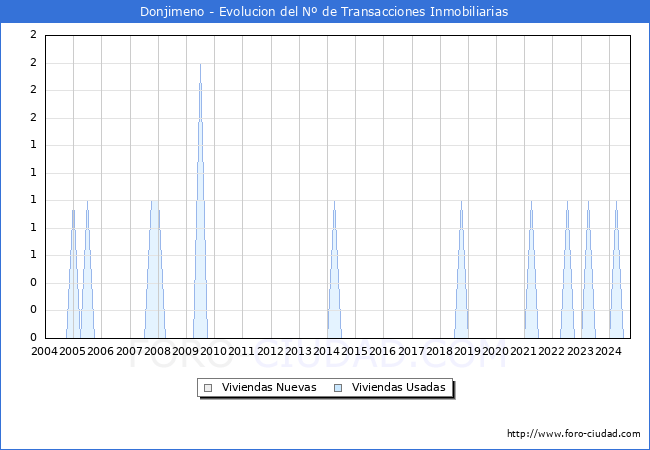Image resolution: width=650 pixels, height=450 pixels.
Task: Toggle the Viviendas Usadas legend label
Action: tap(398, 388)
